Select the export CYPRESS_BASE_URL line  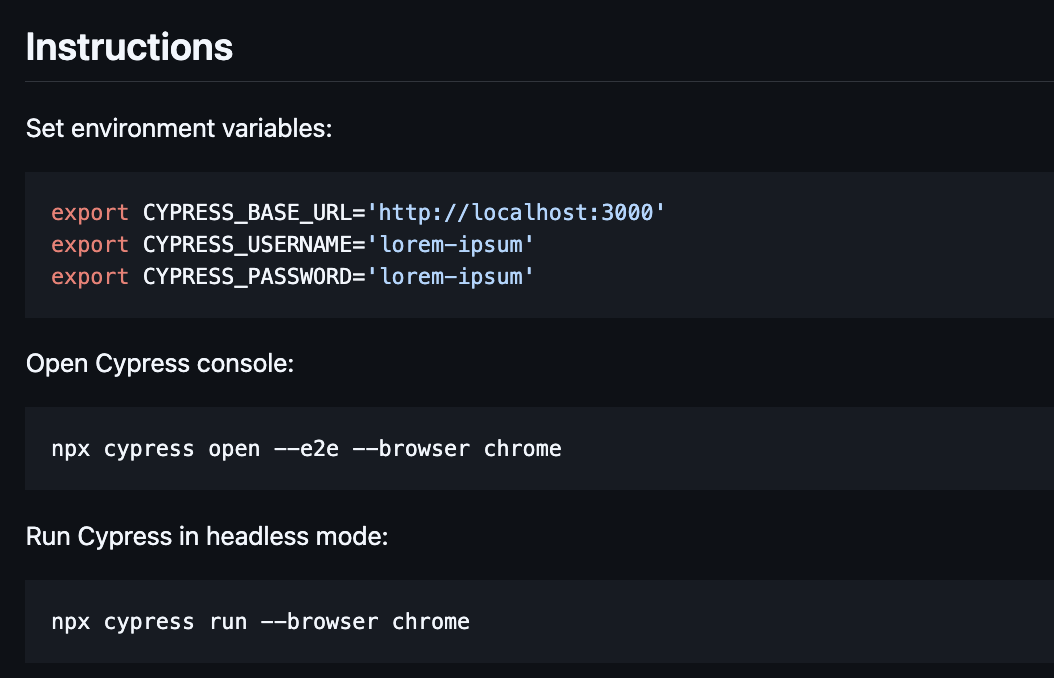[x=356, y=212]
